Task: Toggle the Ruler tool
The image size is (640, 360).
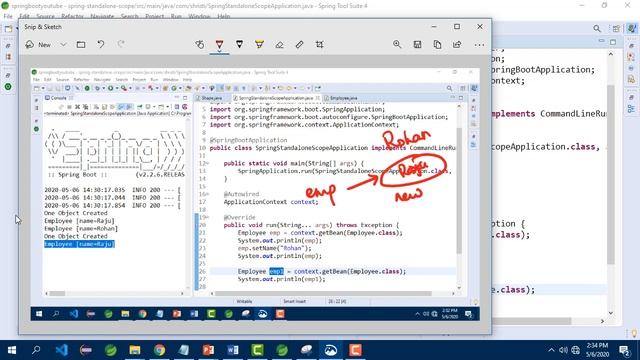Action: [299, 44]
